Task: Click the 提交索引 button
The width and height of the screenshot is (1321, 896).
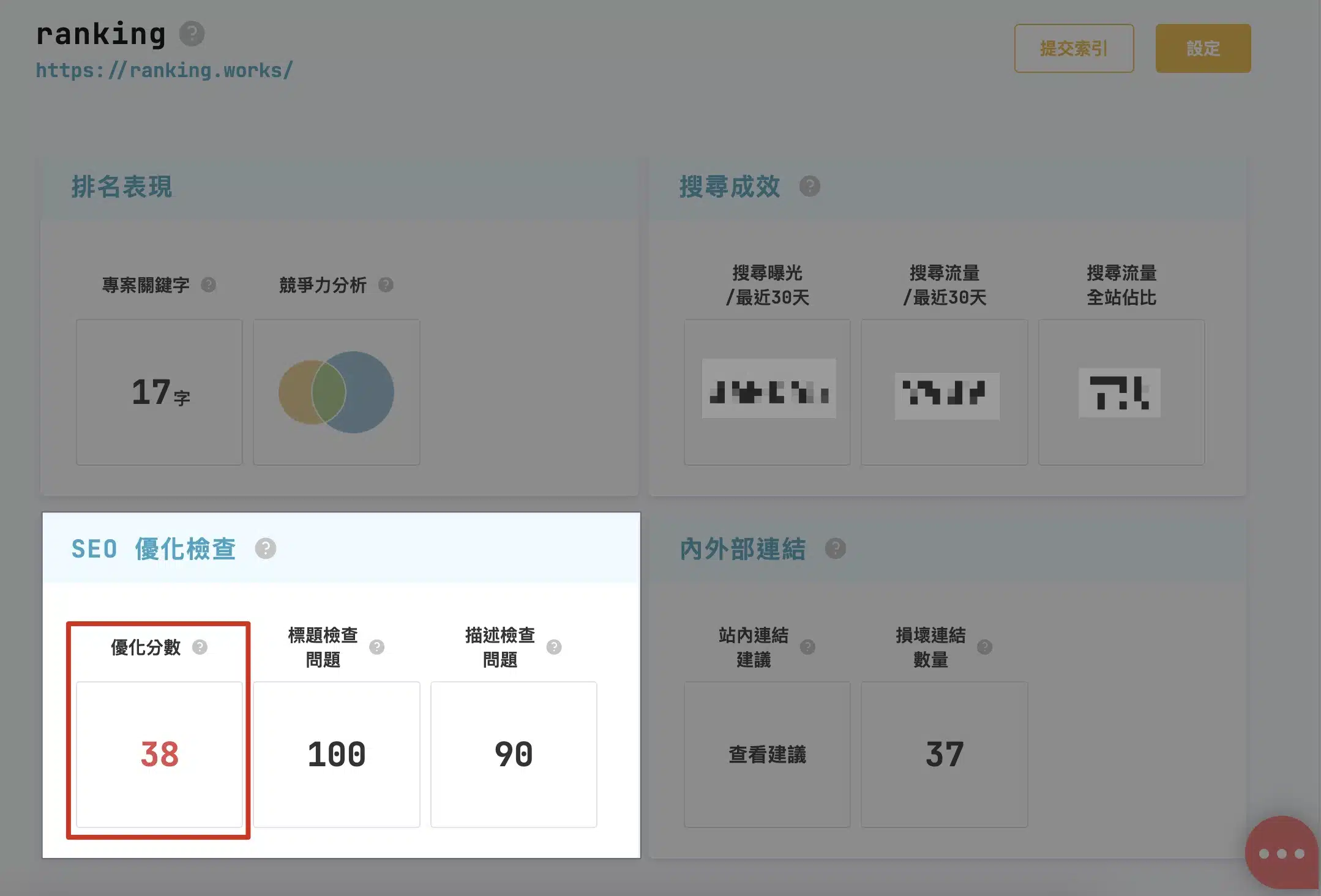Action: [x=1074, y=48]
